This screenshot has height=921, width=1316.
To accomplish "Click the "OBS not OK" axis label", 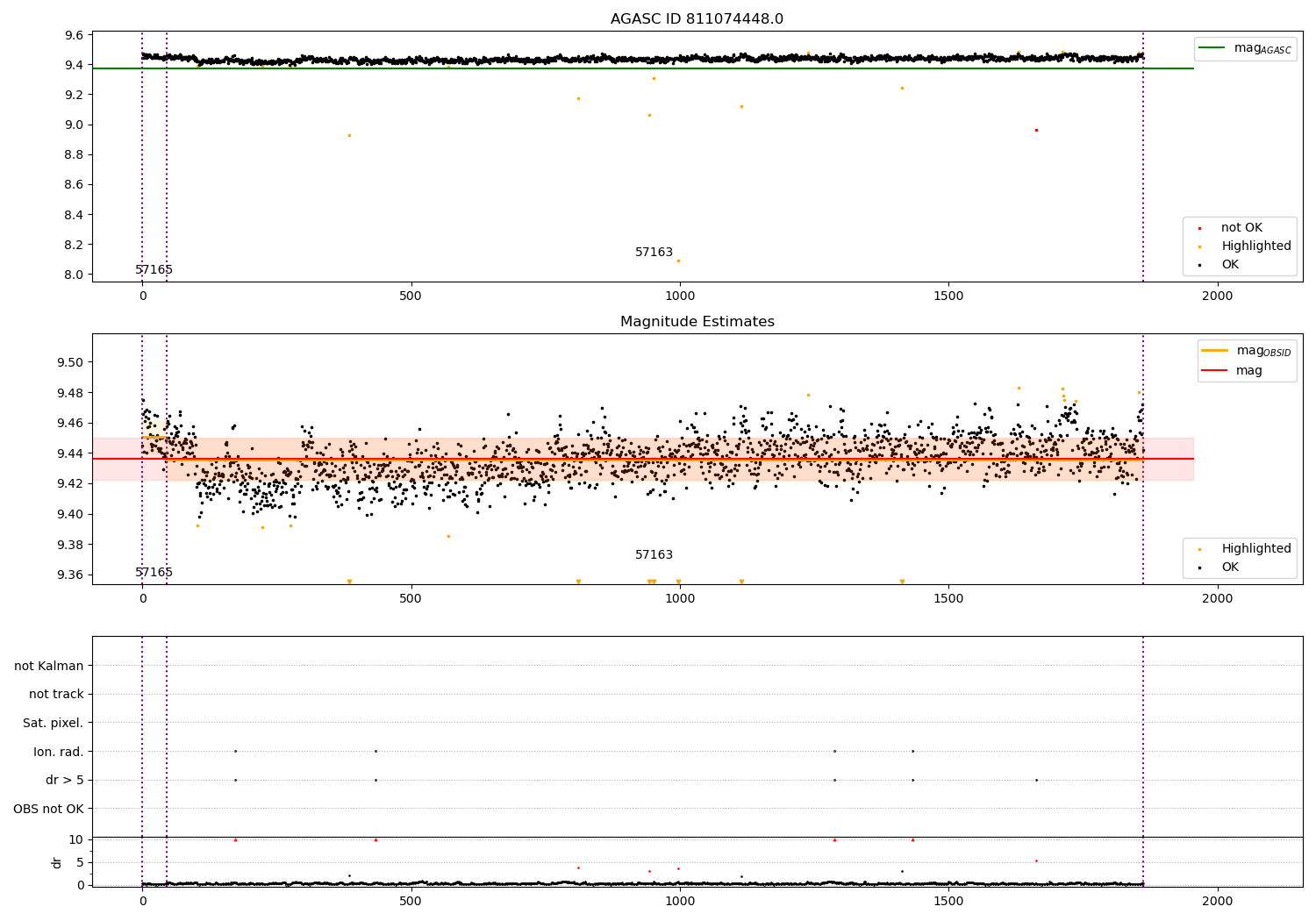I will tap(48, 809).
